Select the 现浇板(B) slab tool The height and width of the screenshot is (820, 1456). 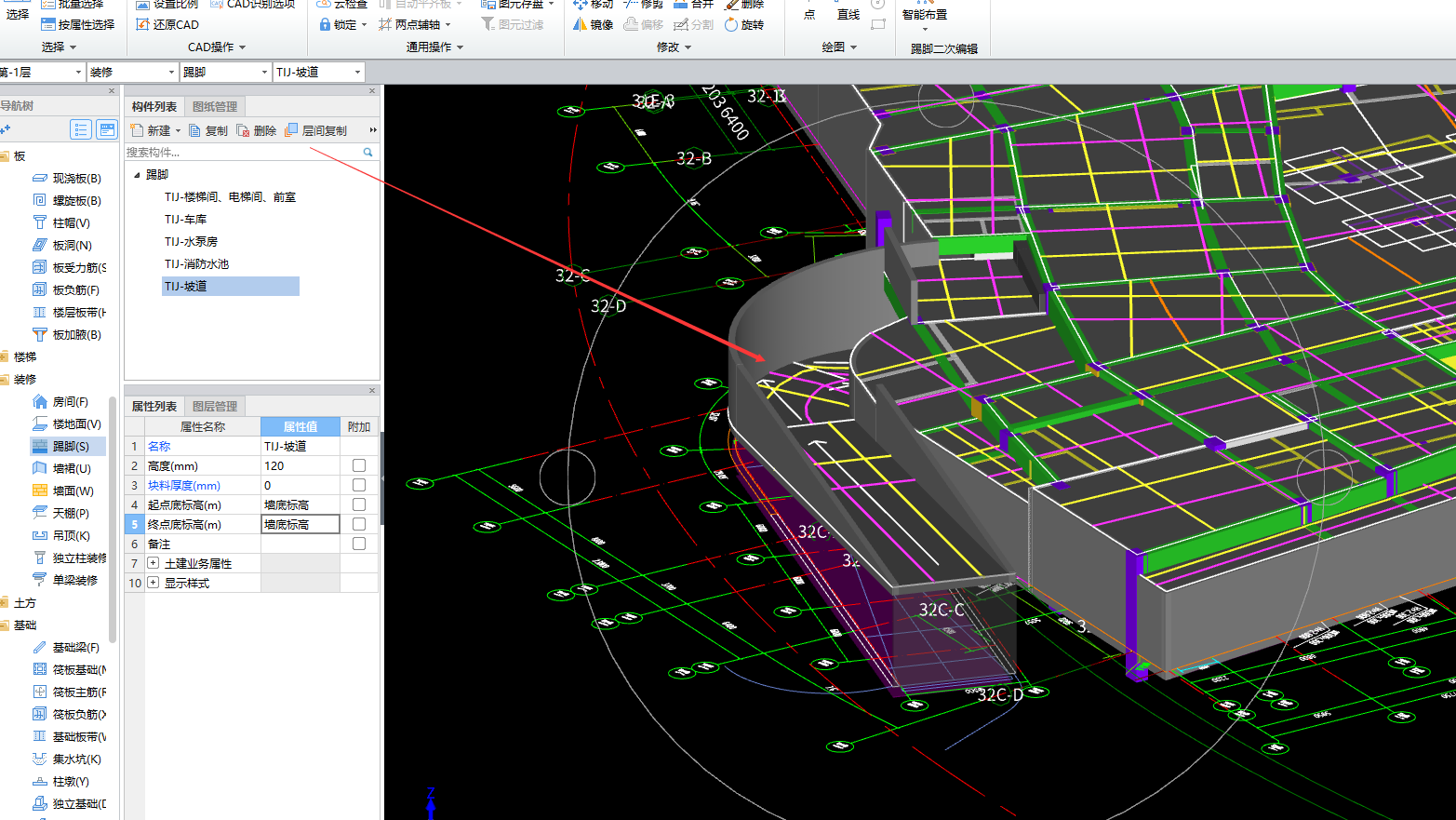pyautogui.click(x=67, y=178)
